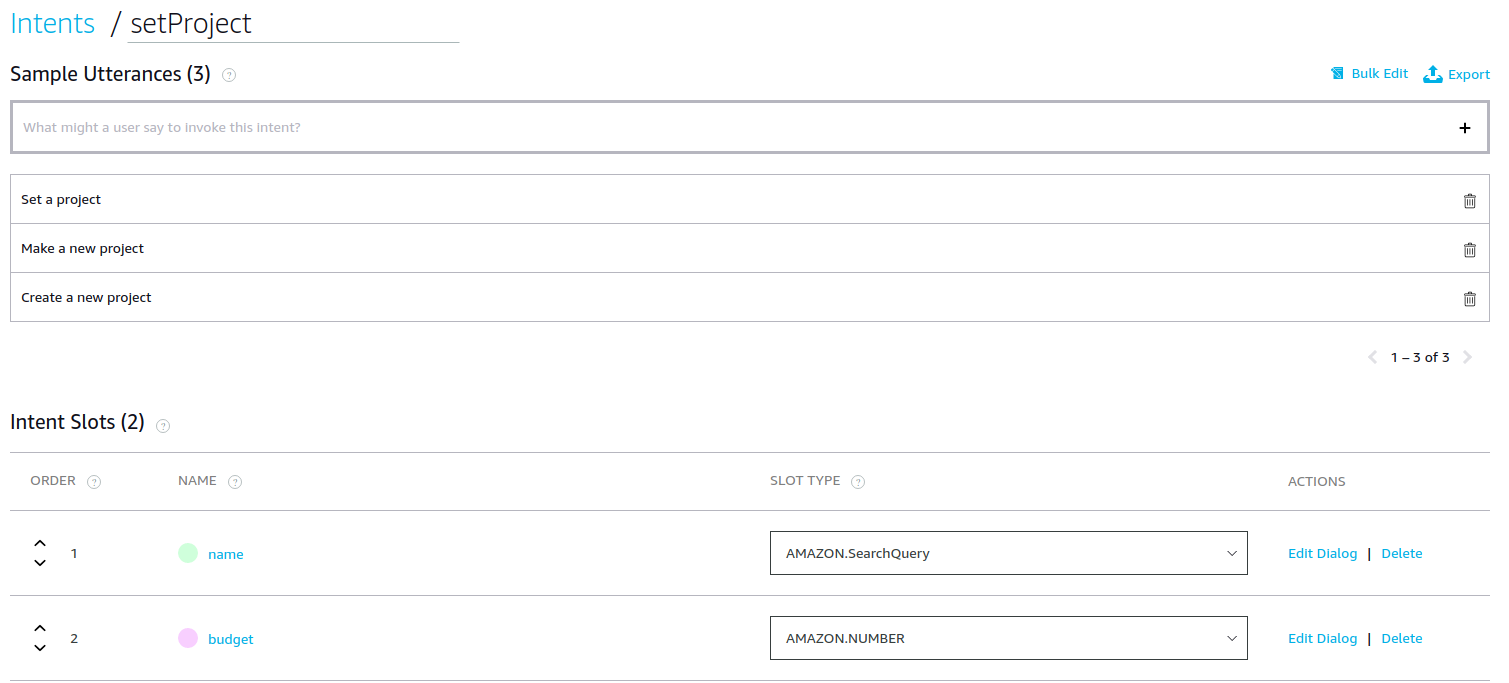This screenshot has height=683, width=1509.
Task: Export the sample utterances
Action: pyautogui.click(x=1456, y=74)
